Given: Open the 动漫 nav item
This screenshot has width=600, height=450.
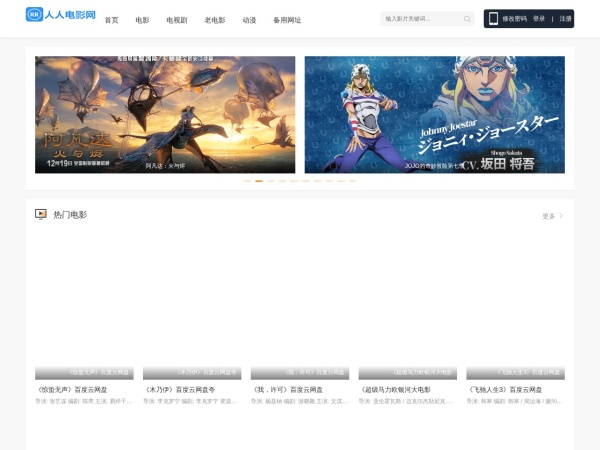Looking at the screenshot, I should [249, 20].
